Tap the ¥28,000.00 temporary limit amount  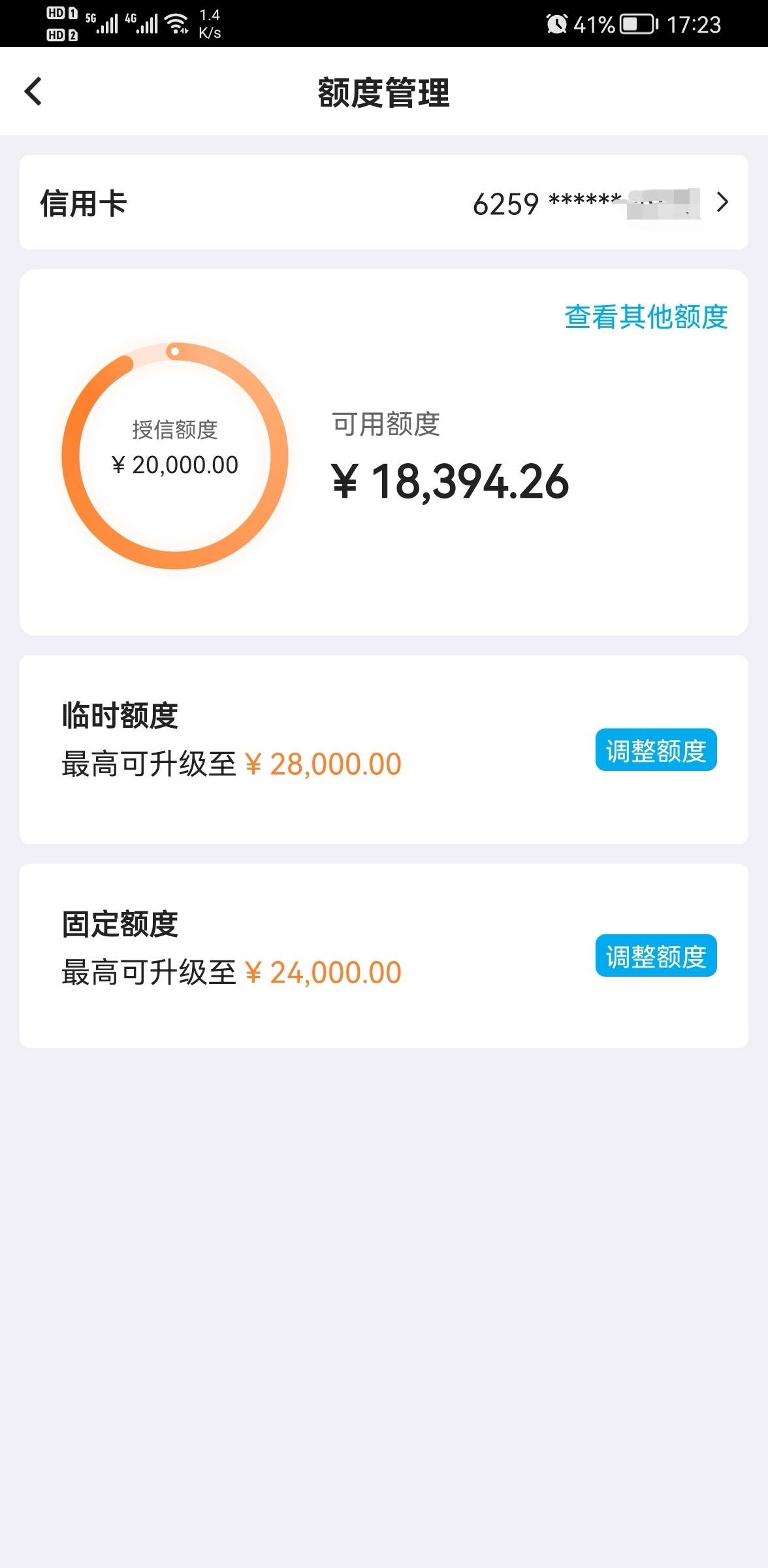click(323, 764)
